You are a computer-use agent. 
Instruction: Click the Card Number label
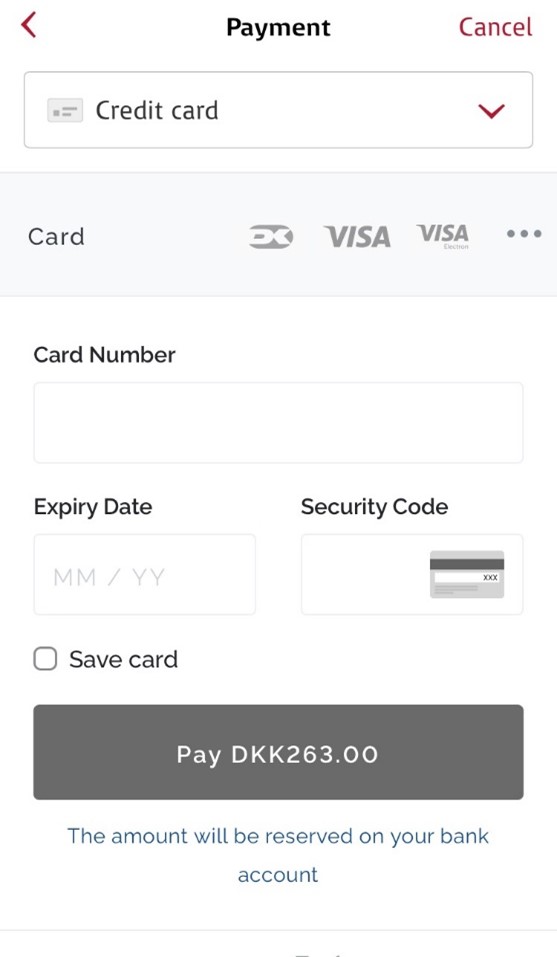click(104, 355)
